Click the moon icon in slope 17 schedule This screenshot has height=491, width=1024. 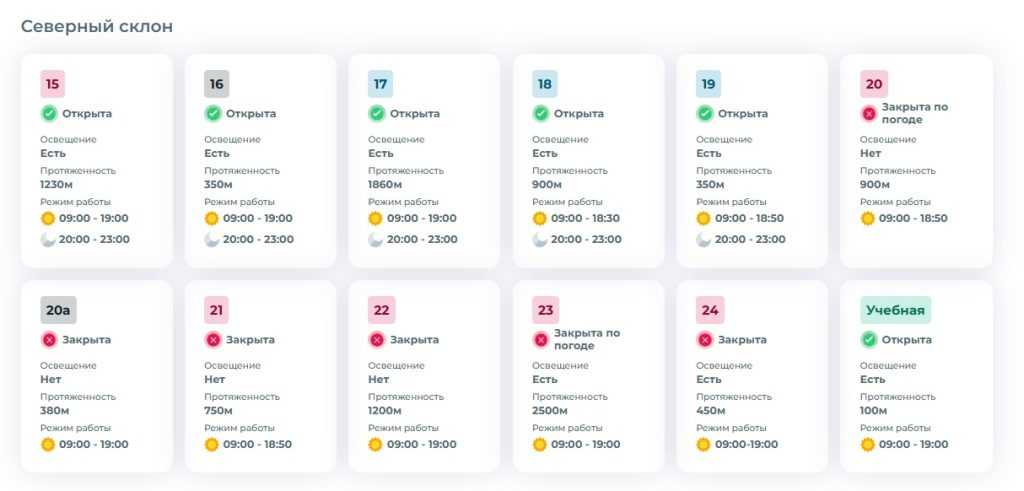point(376,239)
